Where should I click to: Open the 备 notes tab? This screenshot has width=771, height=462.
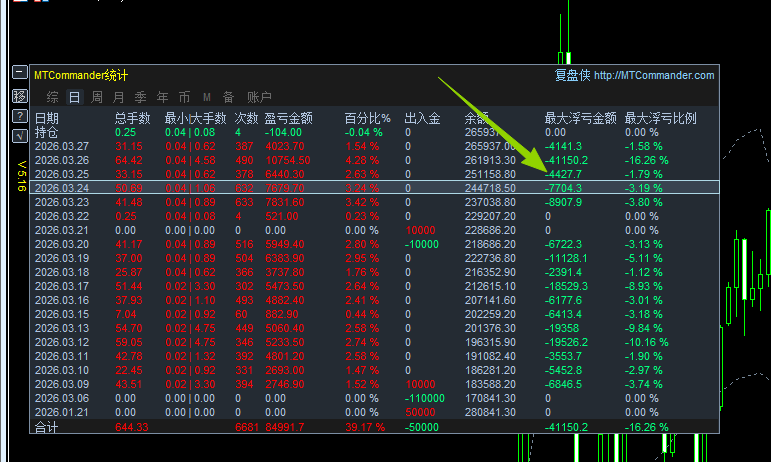point(229,97)
